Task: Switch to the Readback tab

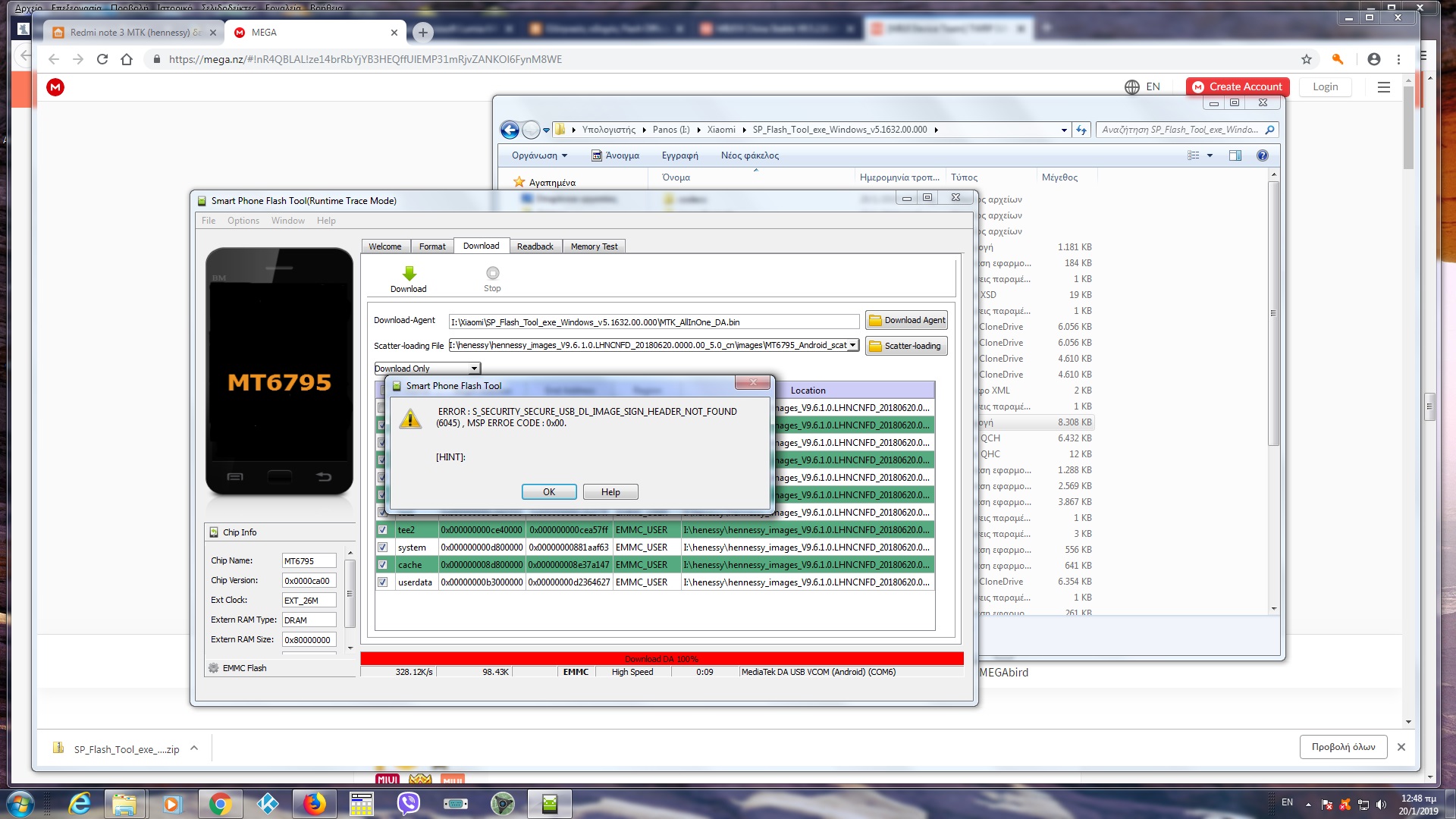Action: click(535, 246)
